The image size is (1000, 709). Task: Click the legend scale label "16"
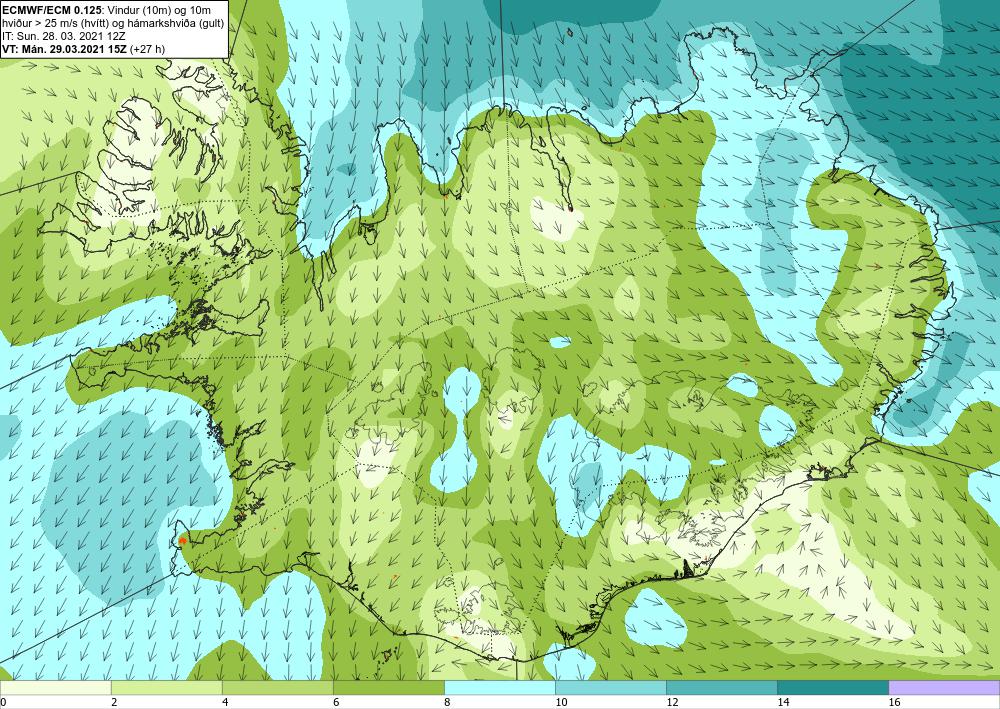tap(895, 703)
